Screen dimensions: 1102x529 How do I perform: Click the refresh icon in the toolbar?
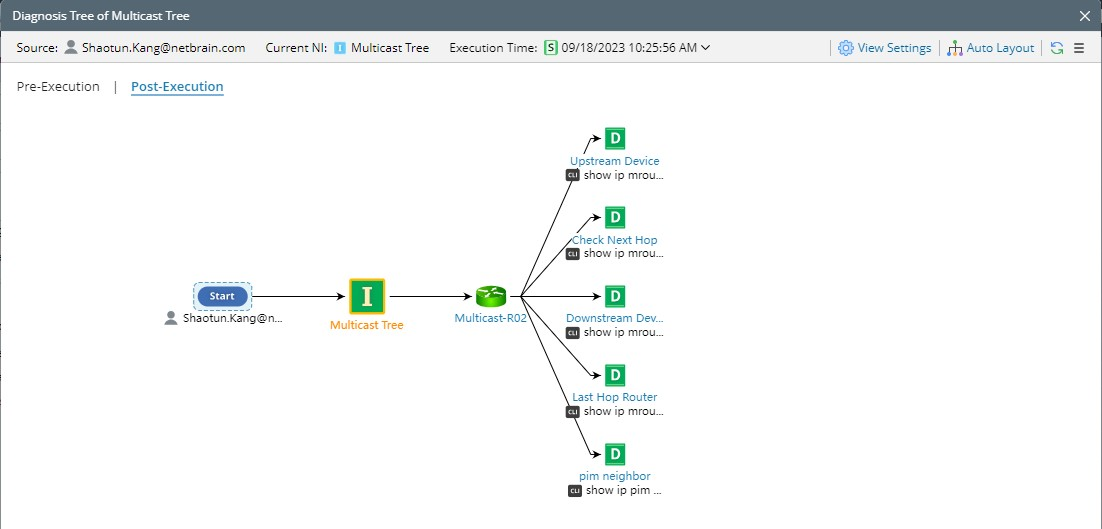pos(1056,48)
